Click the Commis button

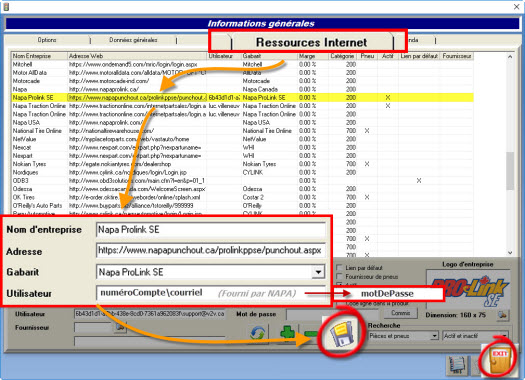tap(400, 313)
